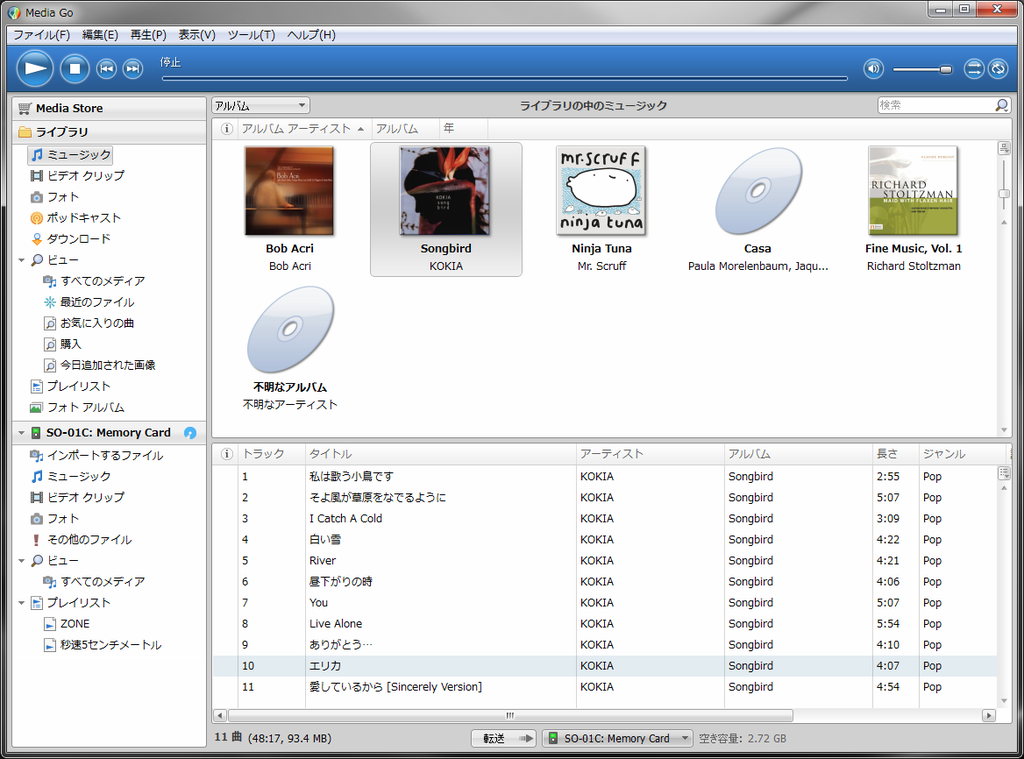Open the ファイル(F) menu

[x=42, y=35]
